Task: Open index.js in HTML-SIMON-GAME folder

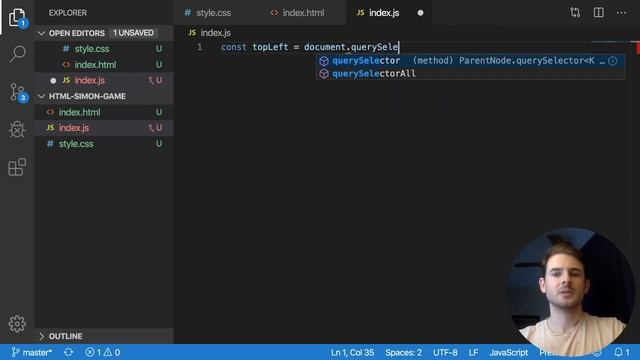Action: (104, 128)
